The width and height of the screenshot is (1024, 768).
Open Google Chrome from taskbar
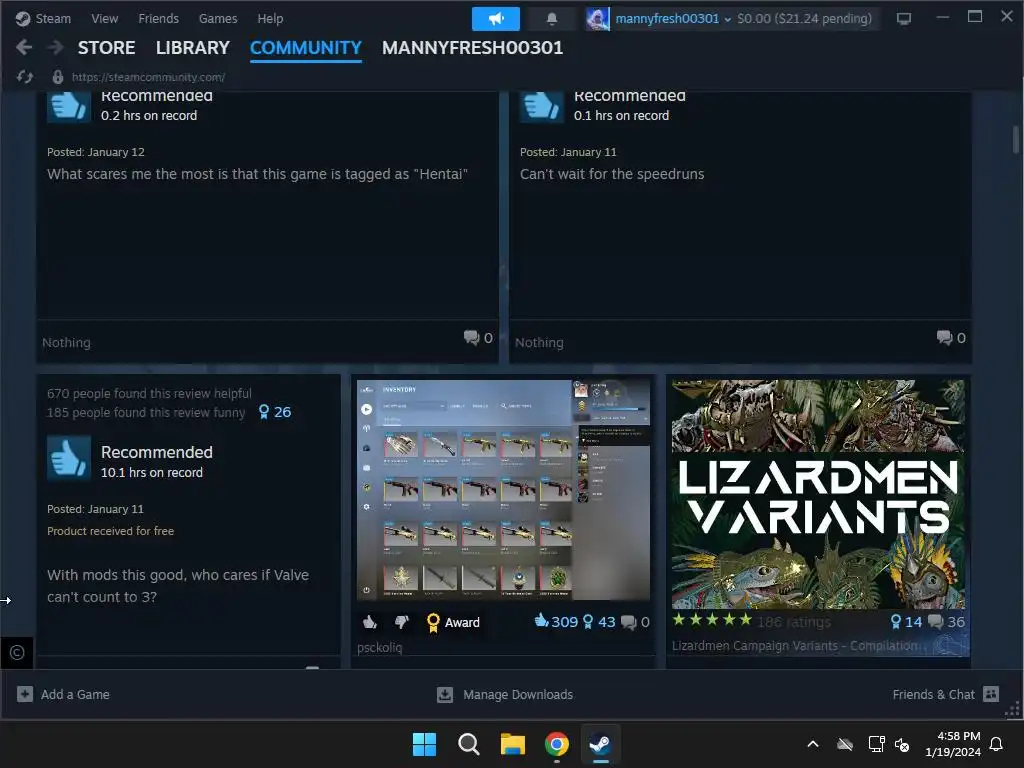pyautogui.click(x=556, y=744)
